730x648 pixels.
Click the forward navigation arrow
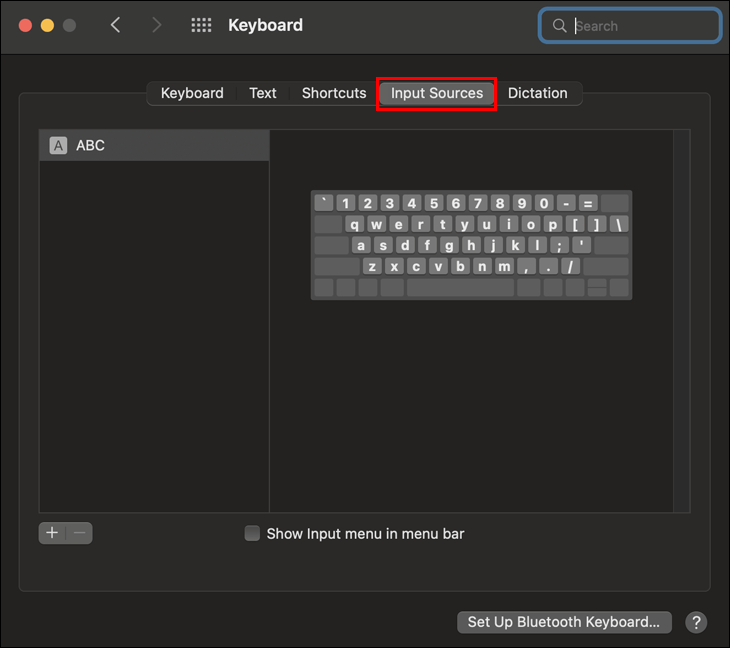coord(156,25)
